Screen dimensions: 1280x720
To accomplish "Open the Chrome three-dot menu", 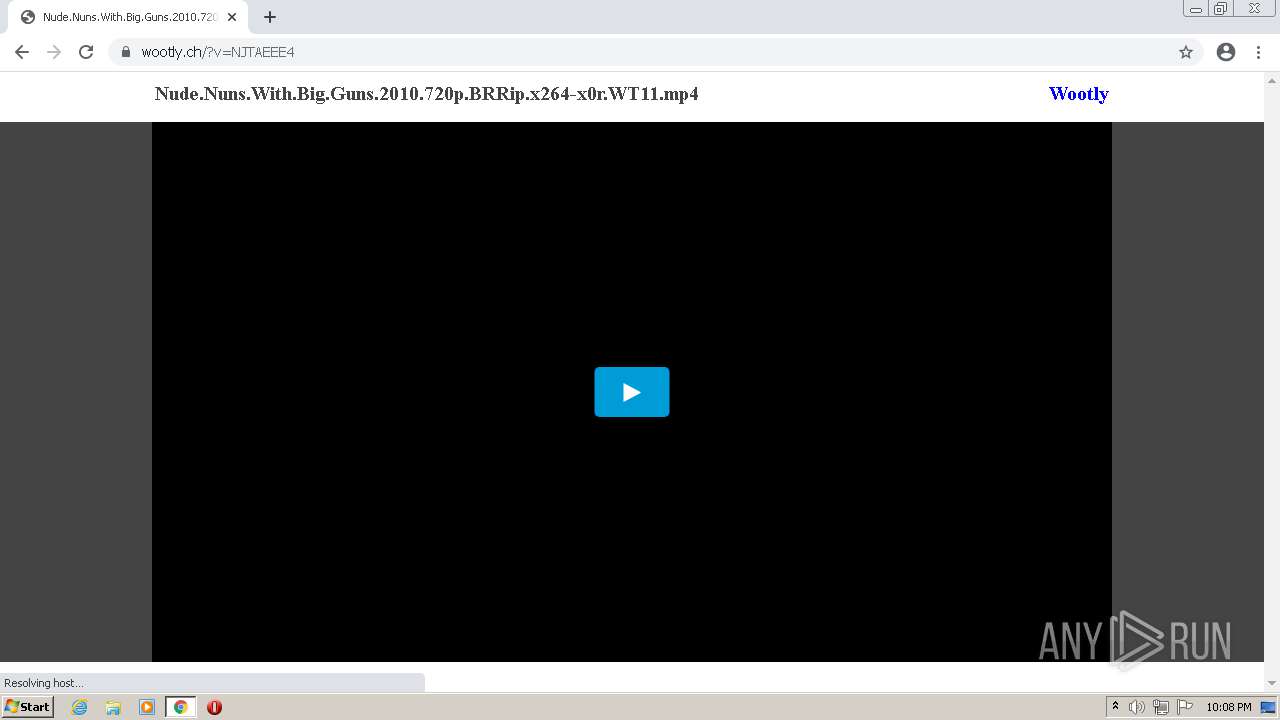I will point(1259,52).
